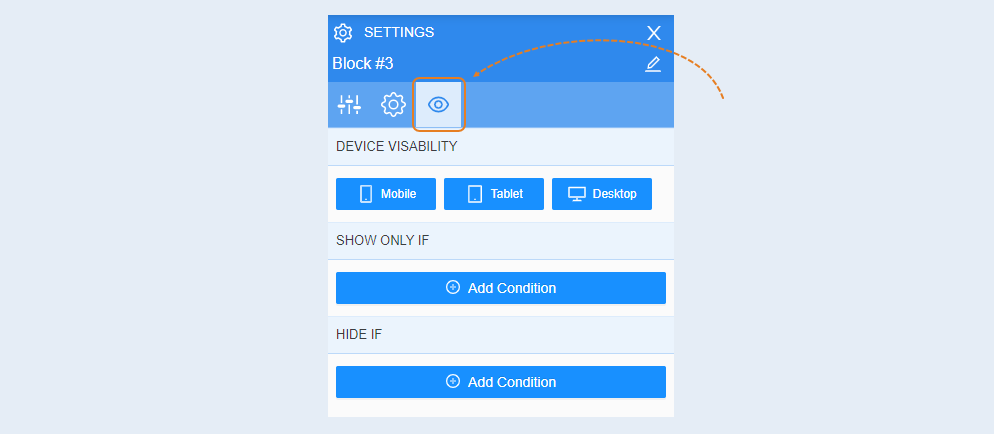Add Condition under Hide If

501,382
